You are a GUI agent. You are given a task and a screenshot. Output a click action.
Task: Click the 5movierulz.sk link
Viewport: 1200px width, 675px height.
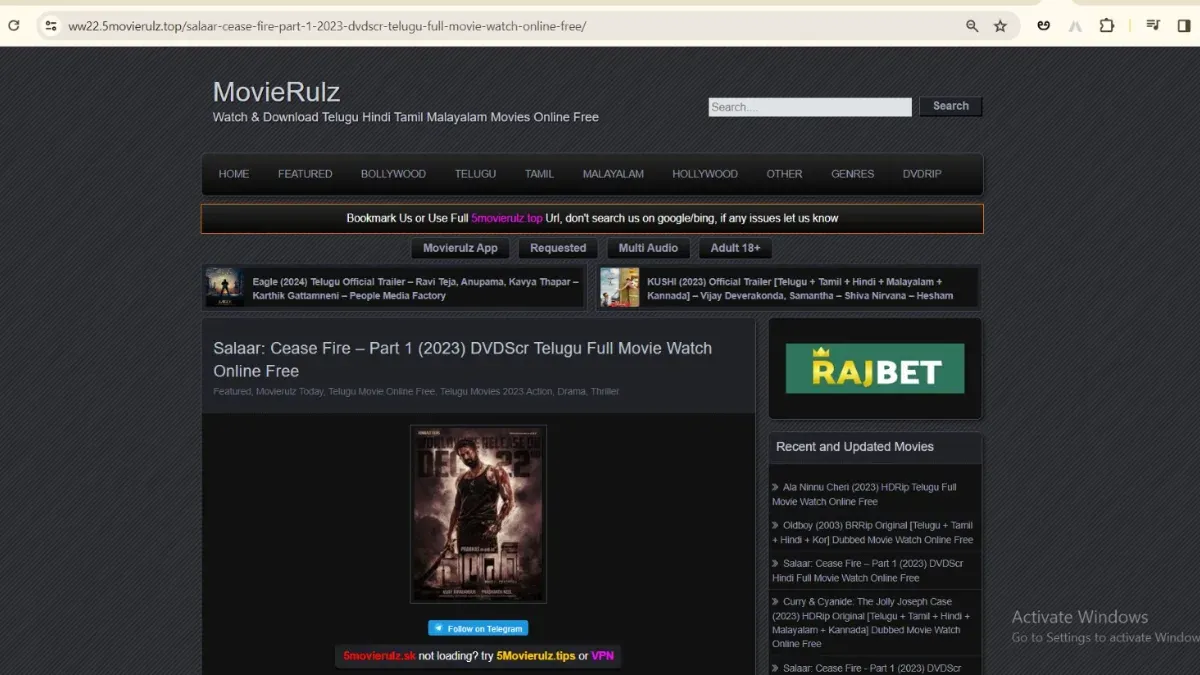coord(379,656)
